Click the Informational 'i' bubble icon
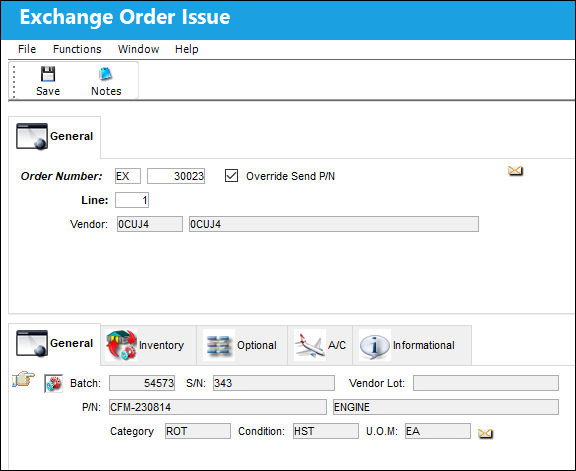576x471 pixels. [x=375, y=345]
